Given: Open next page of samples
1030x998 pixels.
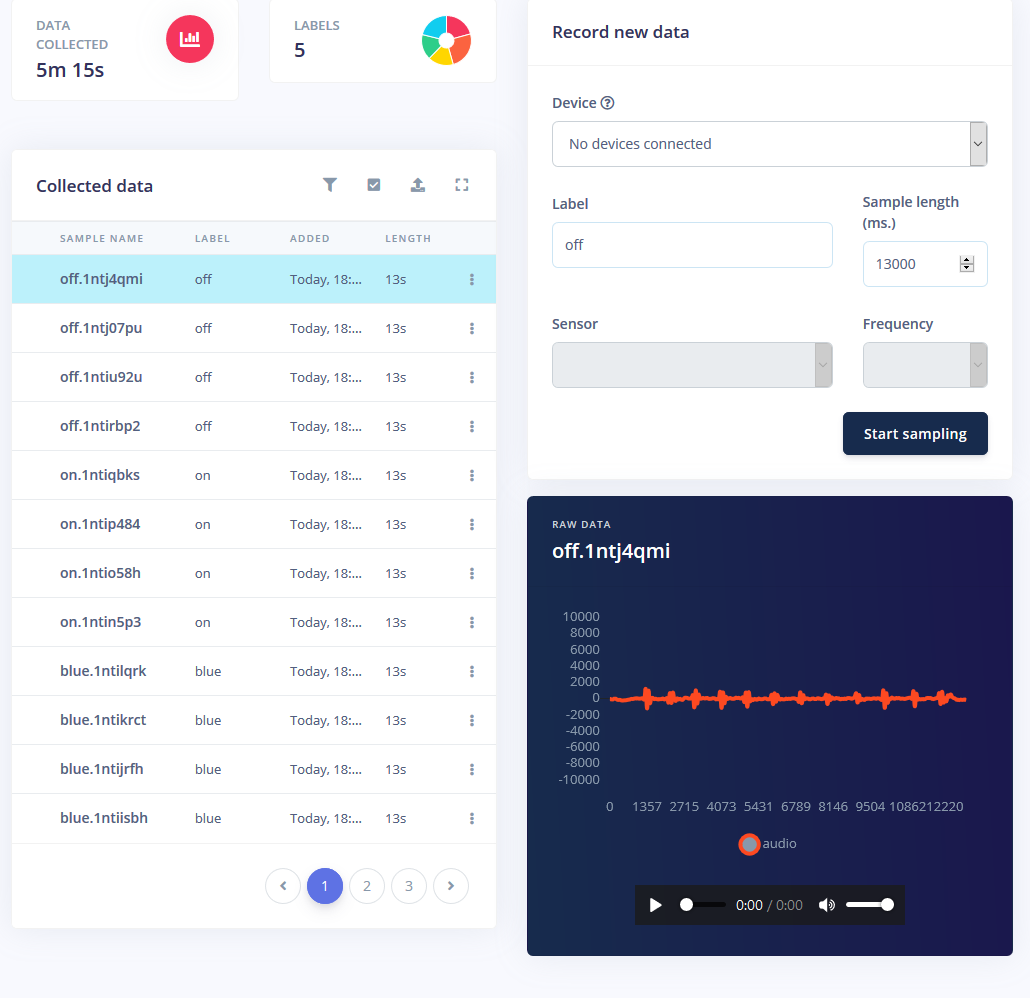Looking at the screenshot, I should (x=450, y=886).
